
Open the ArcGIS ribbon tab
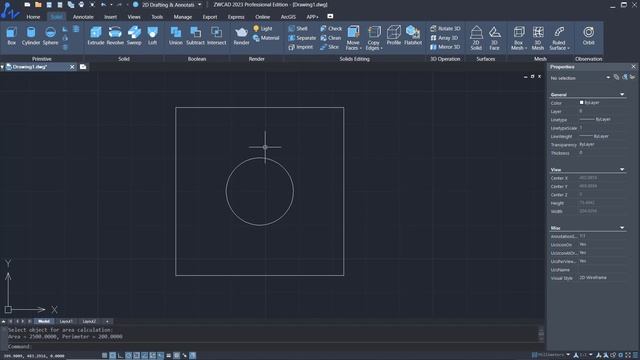(288, 17)
